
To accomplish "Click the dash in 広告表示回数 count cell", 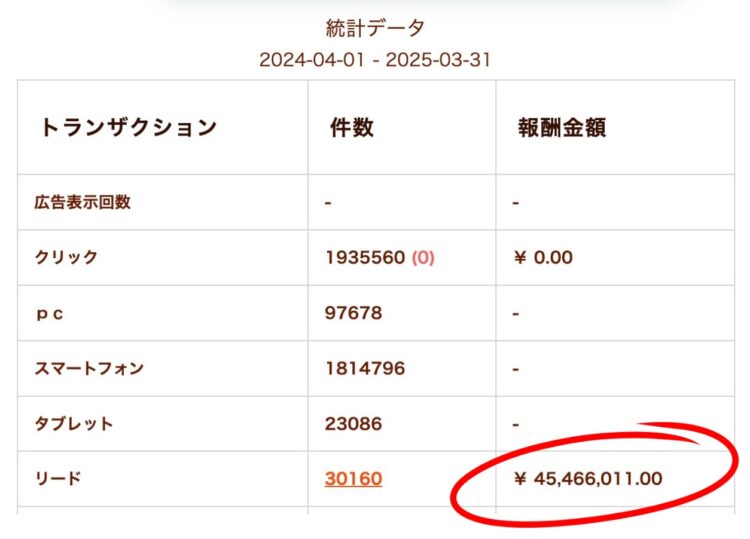I will [x=328, y=202].
